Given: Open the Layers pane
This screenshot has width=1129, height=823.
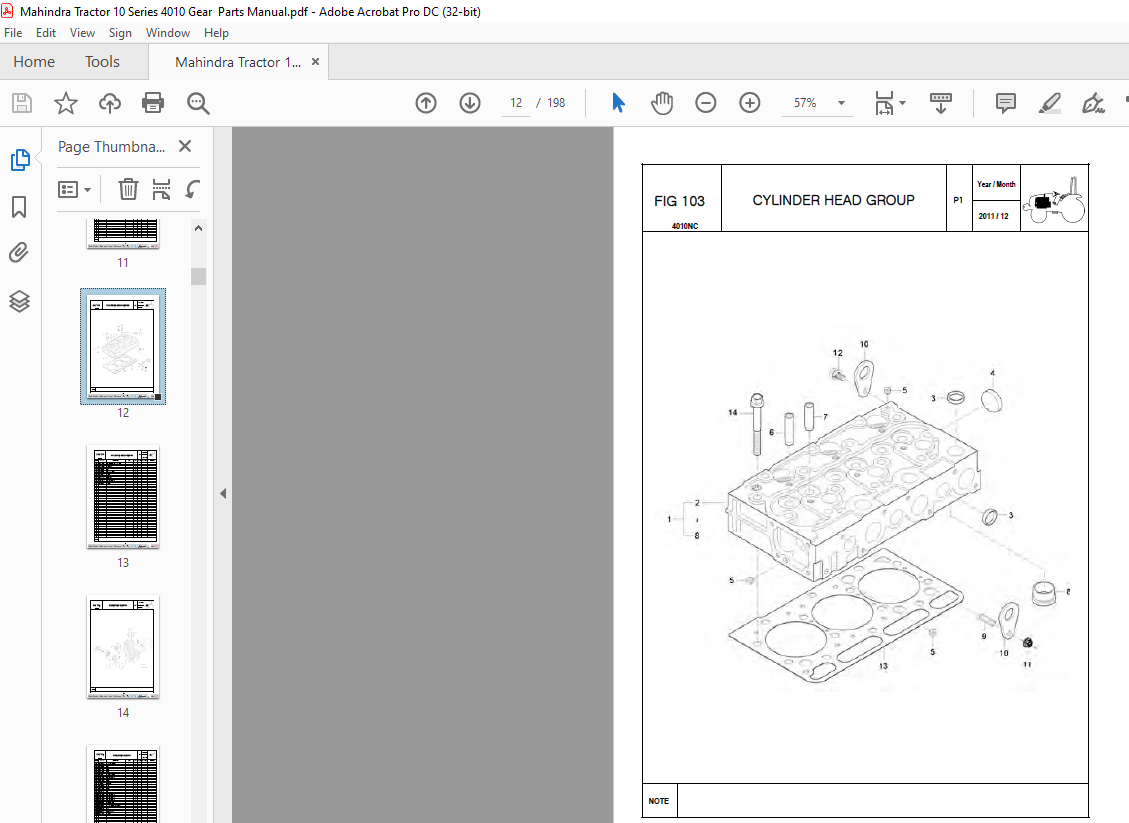Looking at the screenshot, I should pyautogui.click(x=19, y=301).
